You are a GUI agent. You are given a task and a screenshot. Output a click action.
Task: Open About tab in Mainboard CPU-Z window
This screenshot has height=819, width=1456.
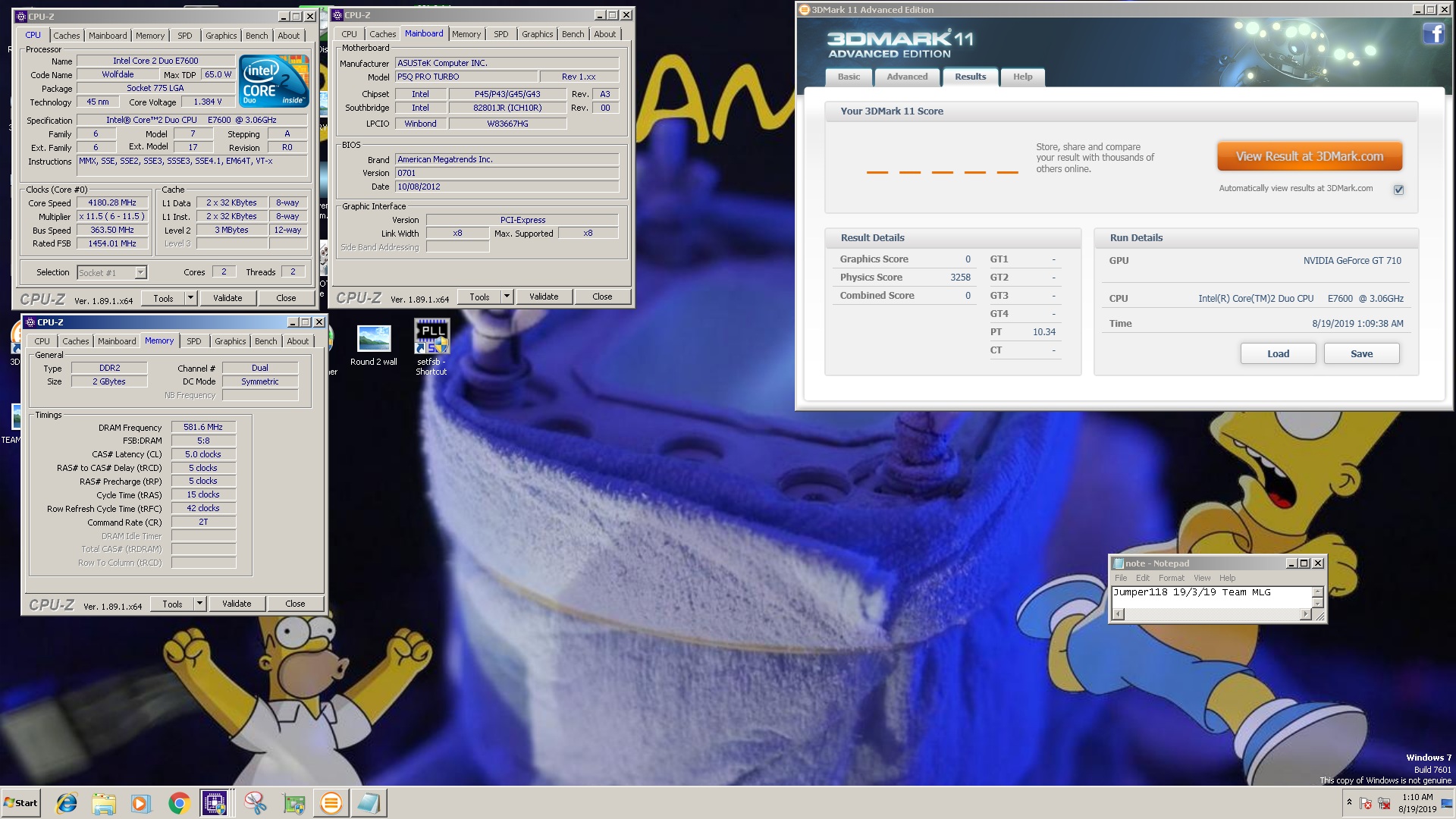604,34
